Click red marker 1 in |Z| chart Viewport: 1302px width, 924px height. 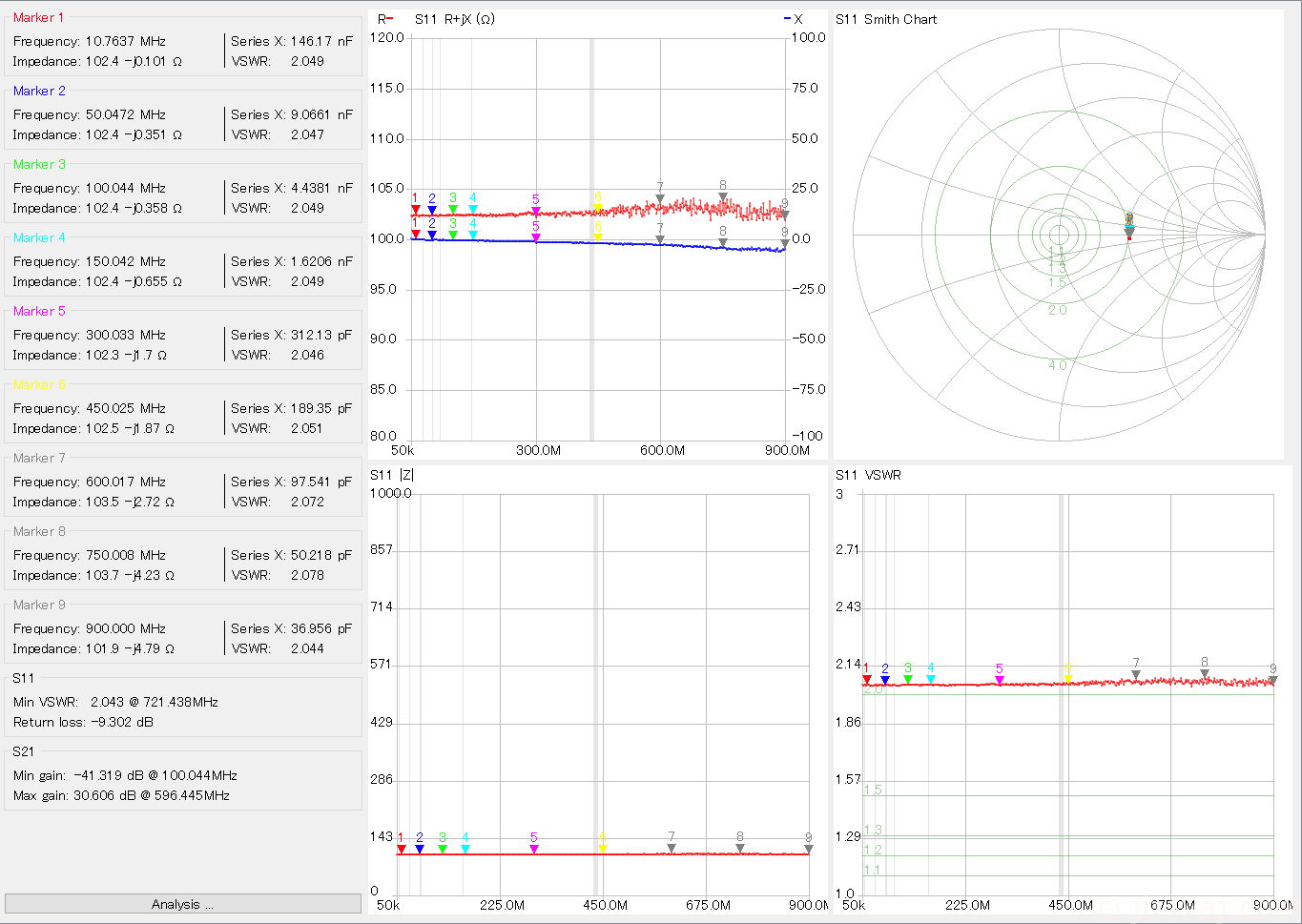pyautogui.click(x=401, y=848)
